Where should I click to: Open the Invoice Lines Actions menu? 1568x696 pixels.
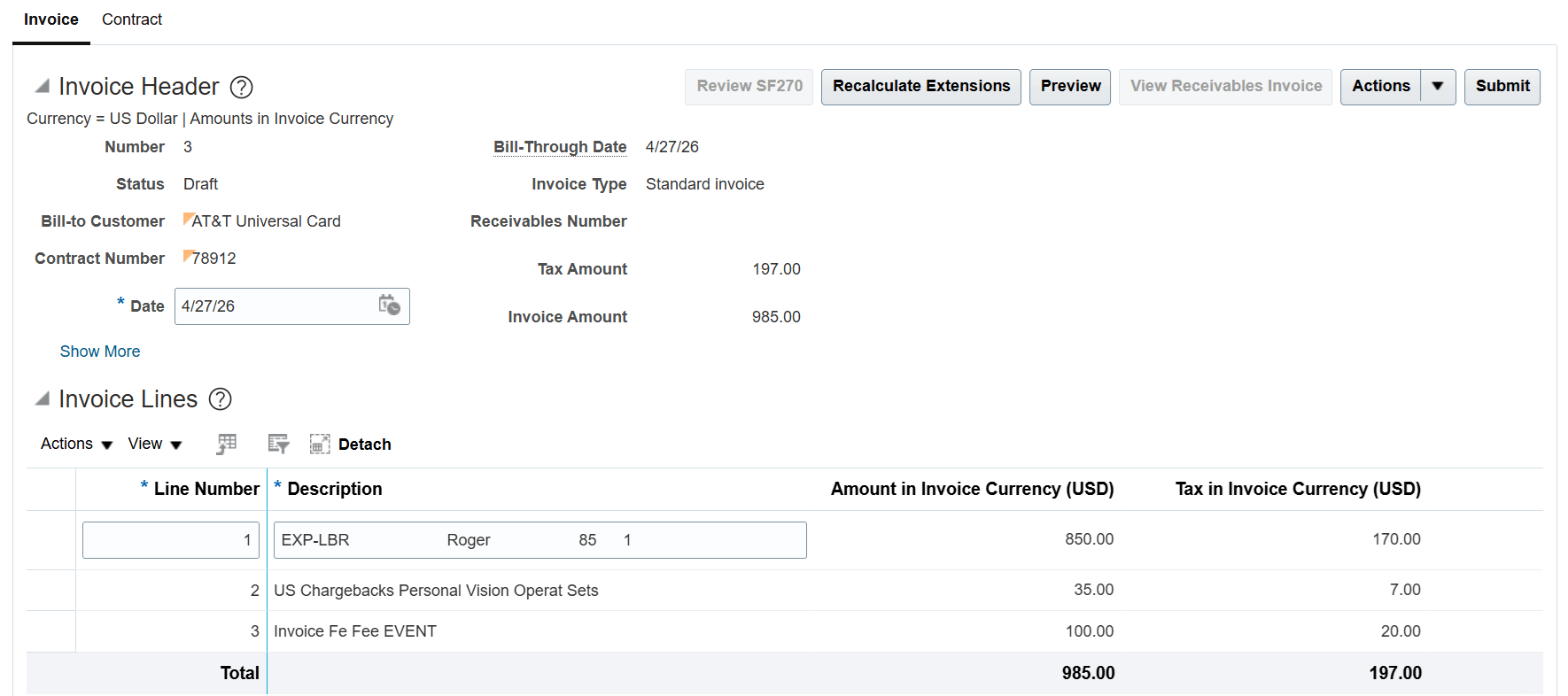point(76,444)
